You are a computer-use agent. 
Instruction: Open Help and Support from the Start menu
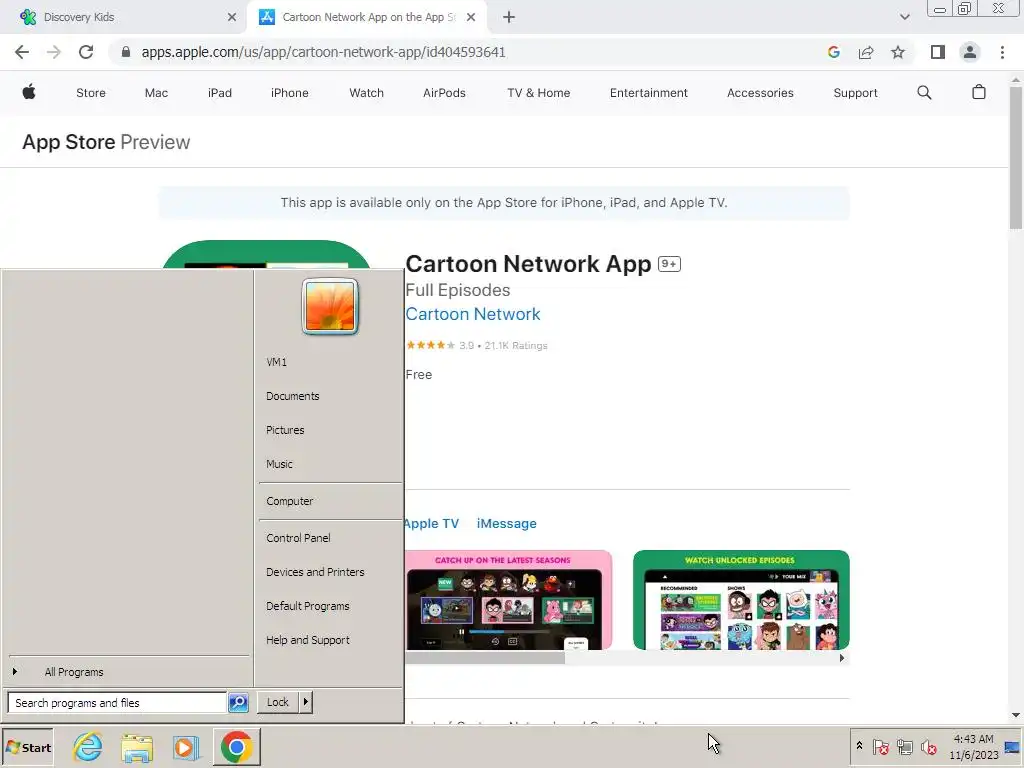click(308, 640)
